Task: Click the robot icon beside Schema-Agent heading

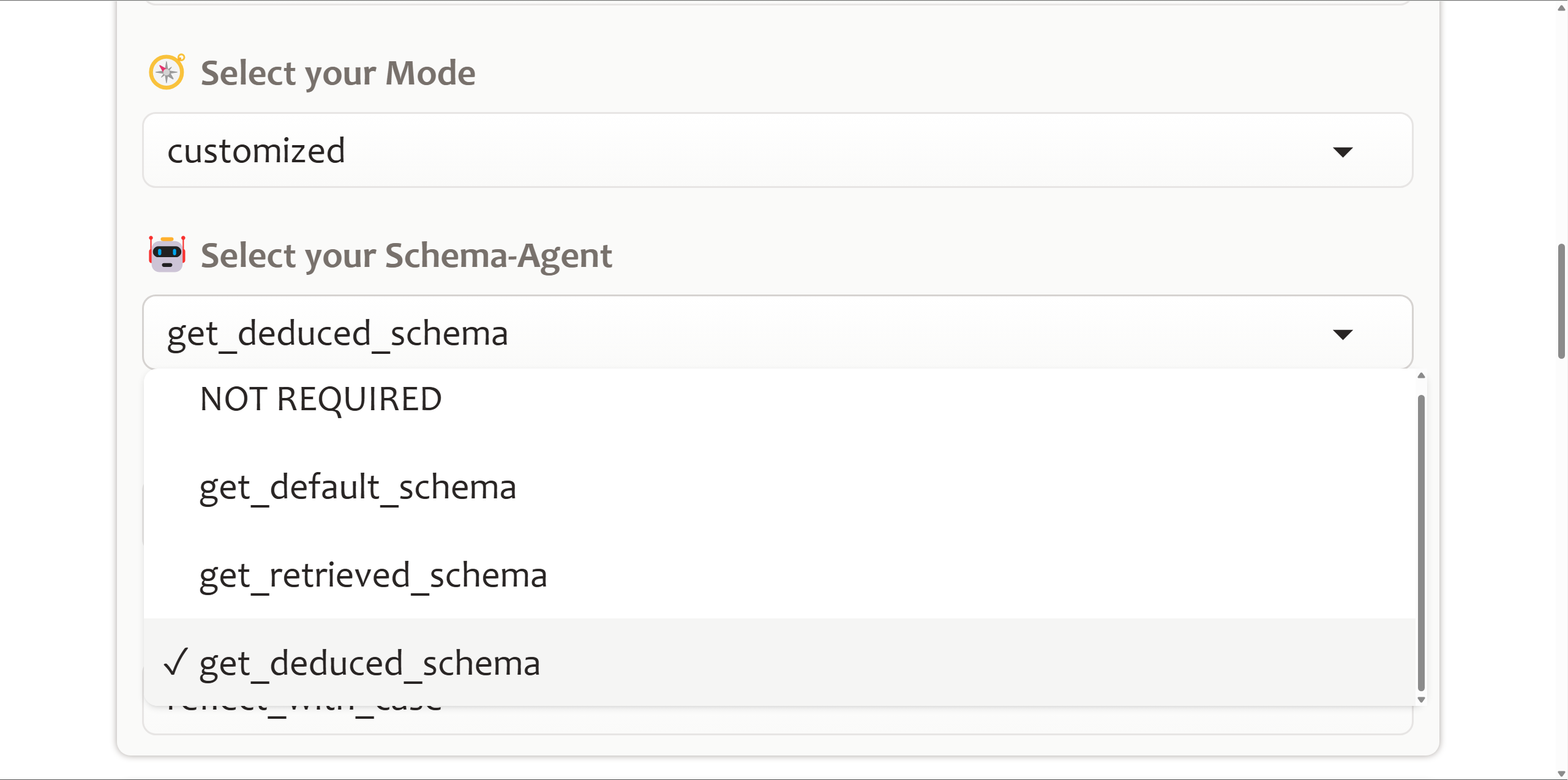Action: pos(167,254)
